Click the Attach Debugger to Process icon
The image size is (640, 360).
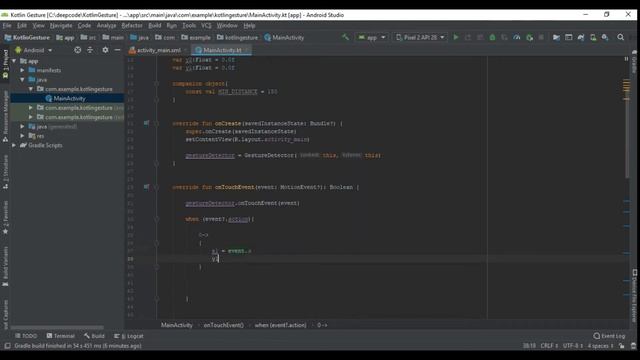529,37
